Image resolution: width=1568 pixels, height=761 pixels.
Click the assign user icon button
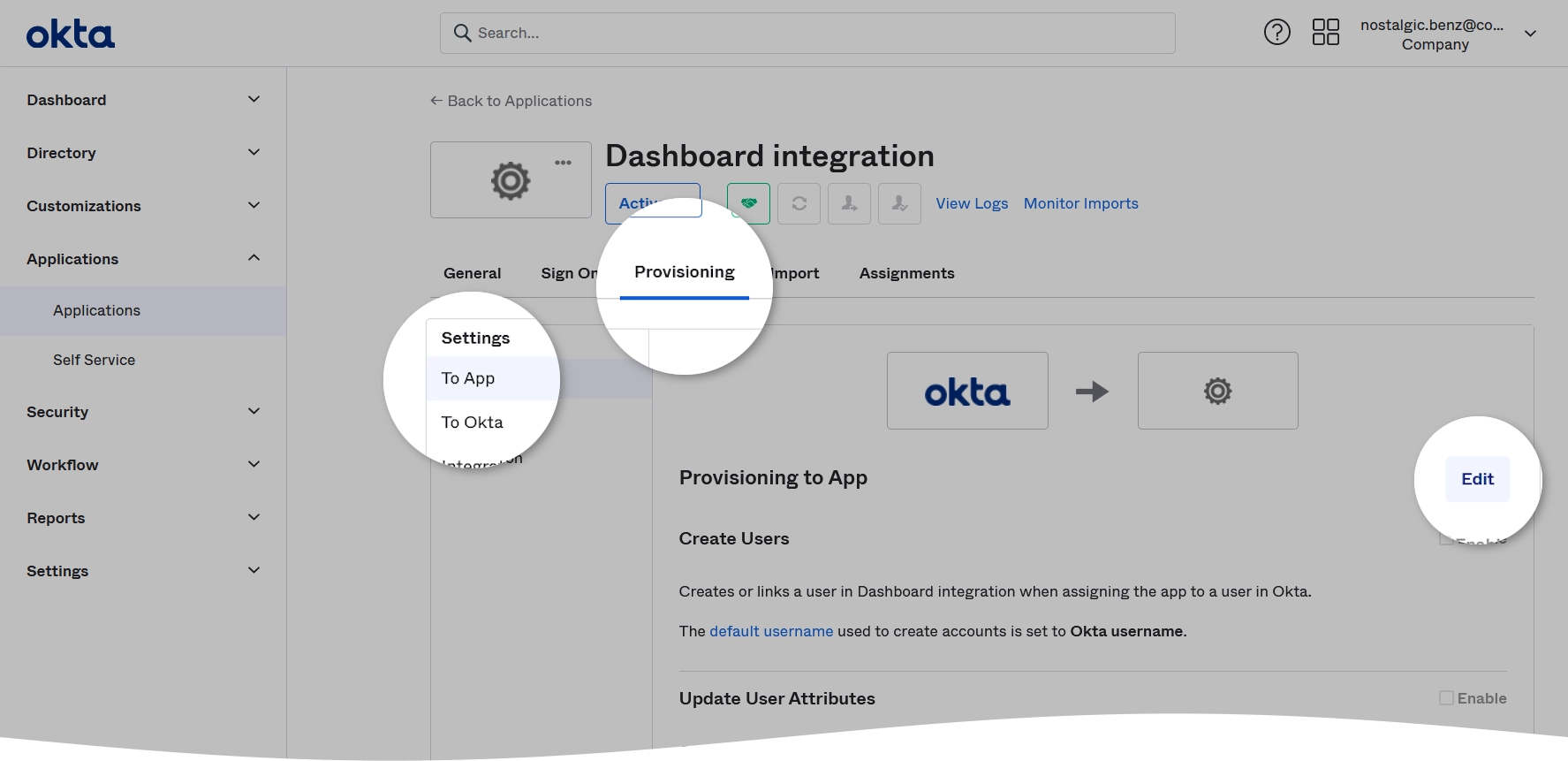(849, 203)
